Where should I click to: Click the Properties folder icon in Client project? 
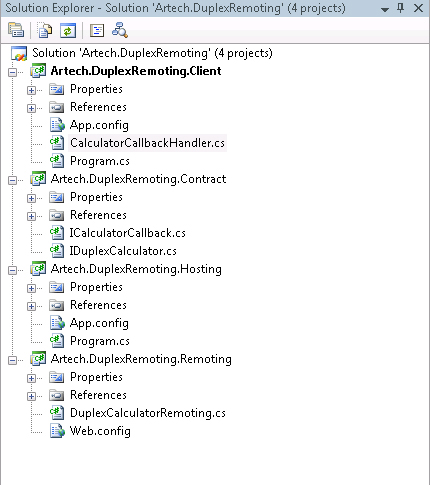click(x=57, y=89)
